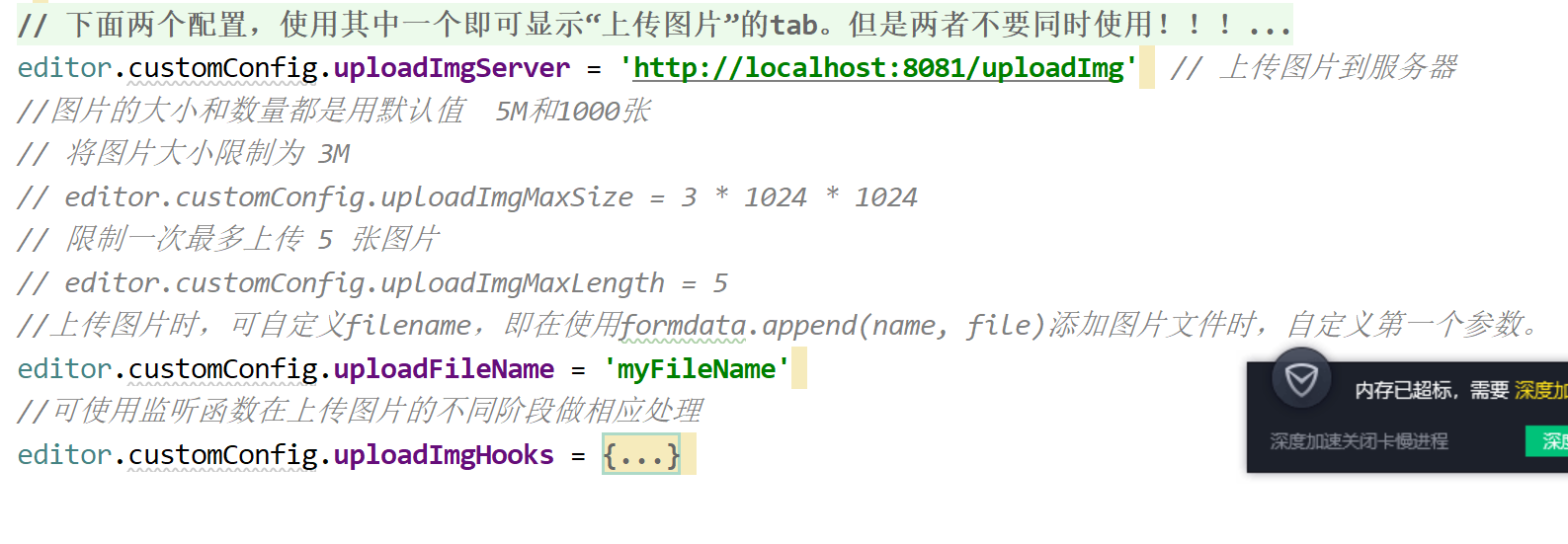
Task: Click the commented uploadImgMaxLength line
Action: pos(372,283)
